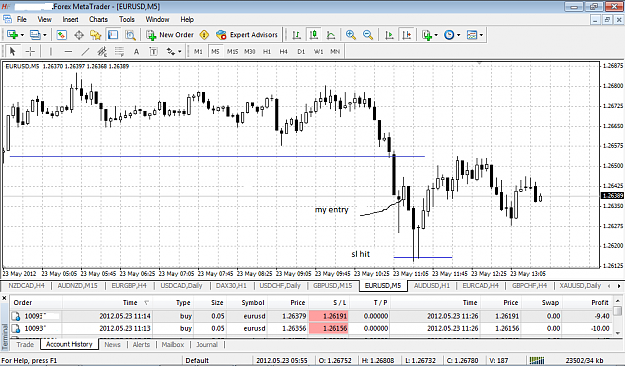Open the File menu
Viewport: 625px width, 366px height.
pos(22,19)
